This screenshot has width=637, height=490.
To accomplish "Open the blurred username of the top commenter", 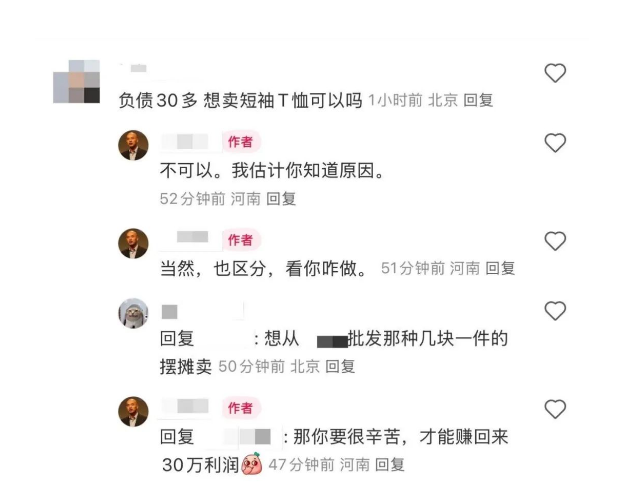I will click(135, 68).
